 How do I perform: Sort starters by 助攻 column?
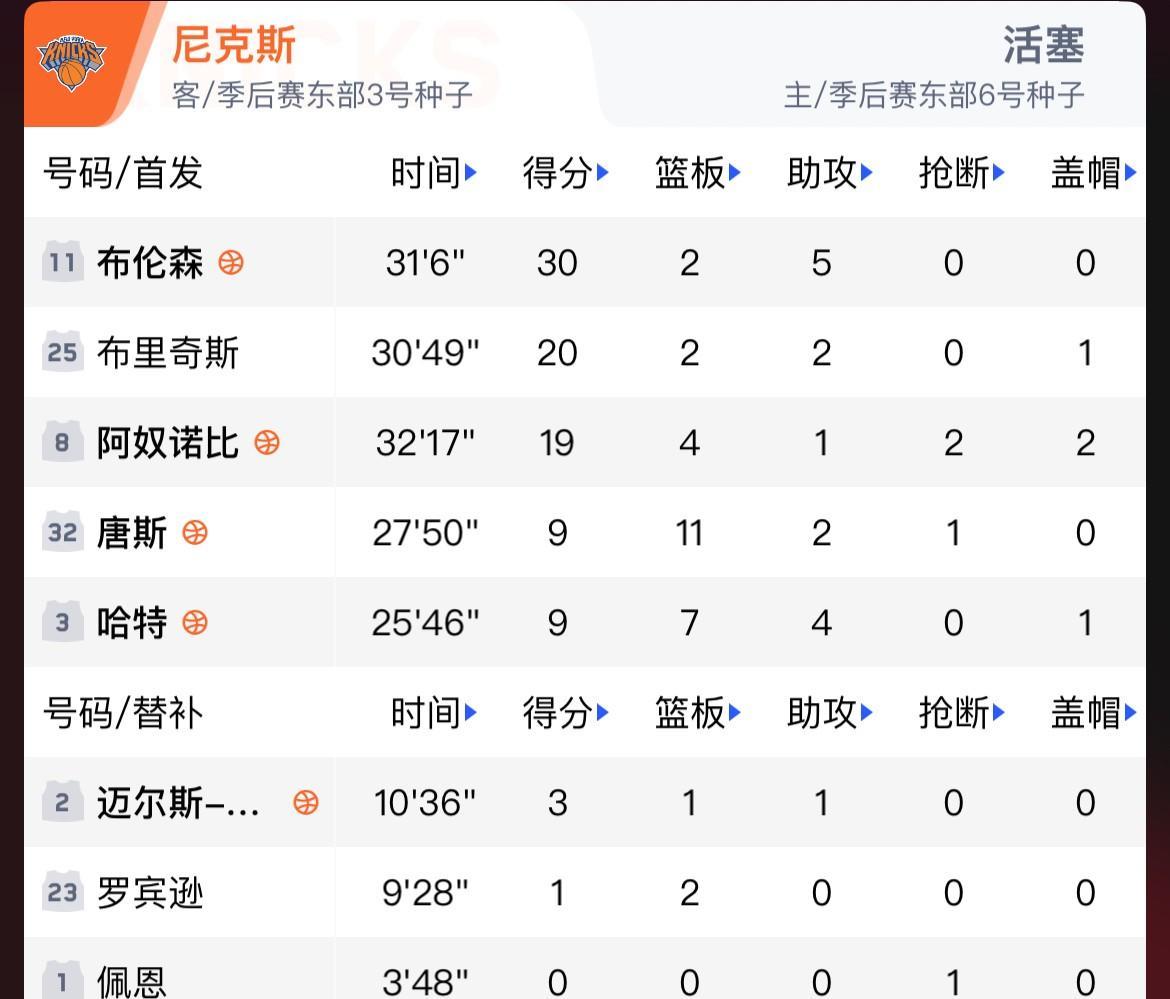coord(830,173)
